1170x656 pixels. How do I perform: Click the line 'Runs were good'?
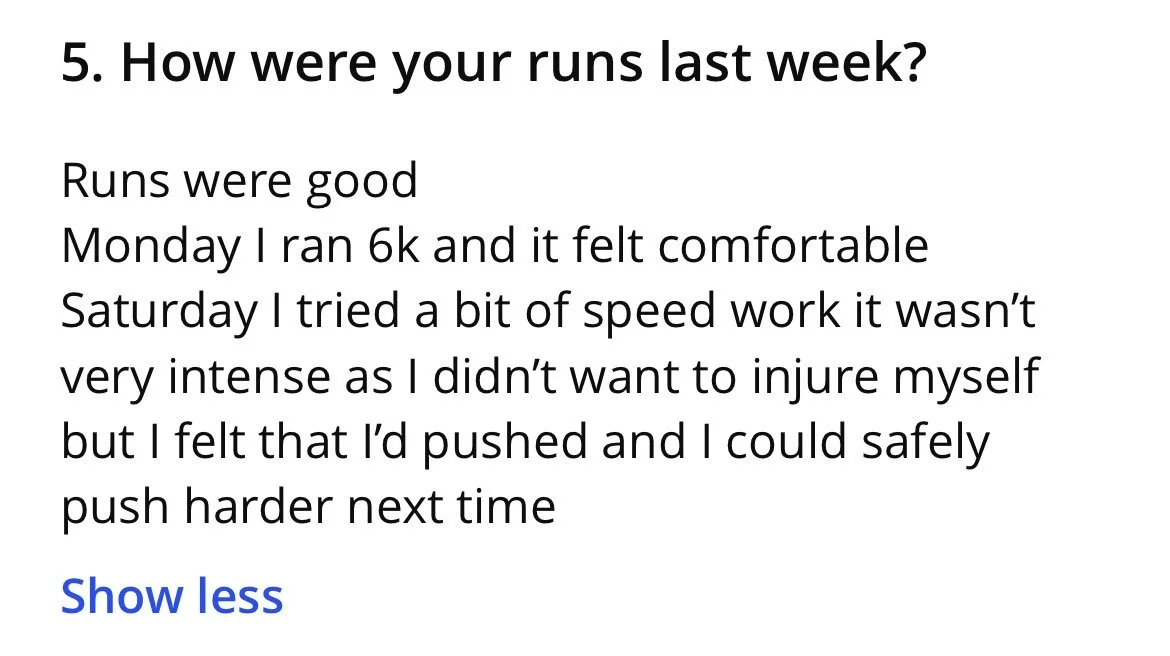click(x=239, y=182)
